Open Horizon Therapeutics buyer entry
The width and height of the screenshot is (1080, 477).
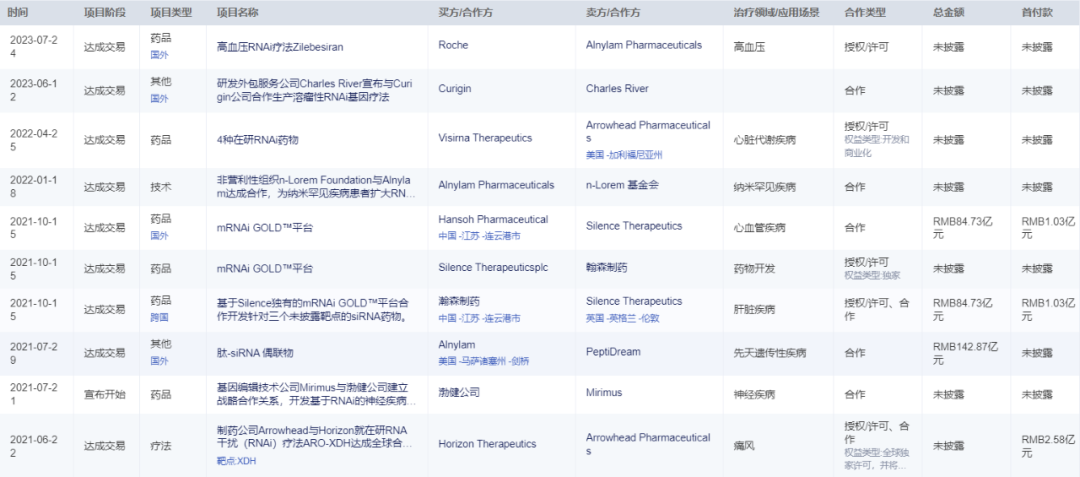tap(487, 444)
